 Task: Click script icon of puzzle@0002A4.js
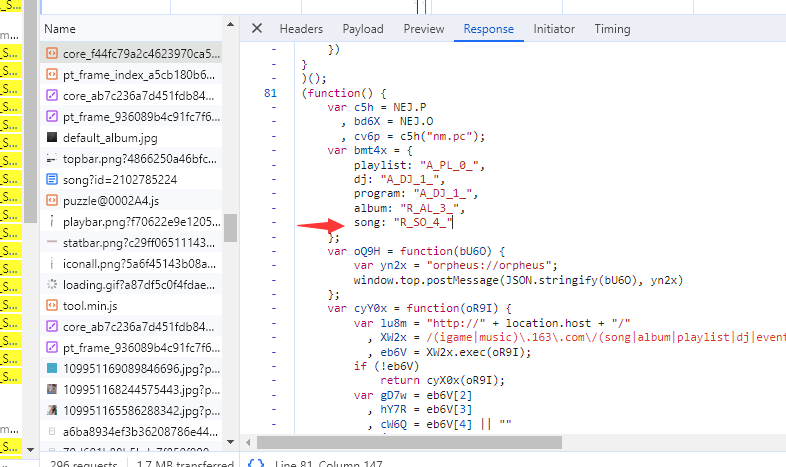point(52,200)
